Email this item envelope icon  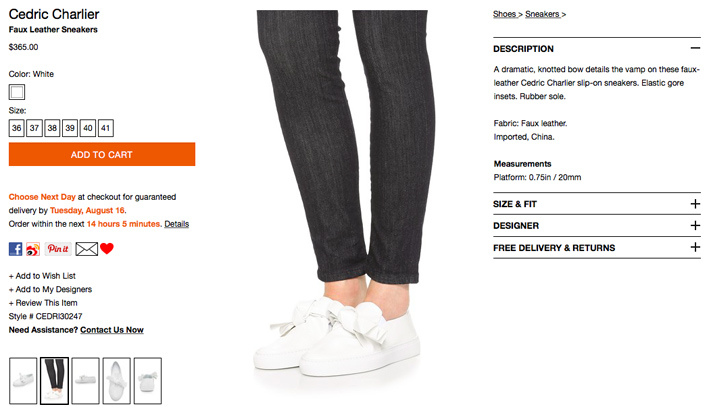86,249
